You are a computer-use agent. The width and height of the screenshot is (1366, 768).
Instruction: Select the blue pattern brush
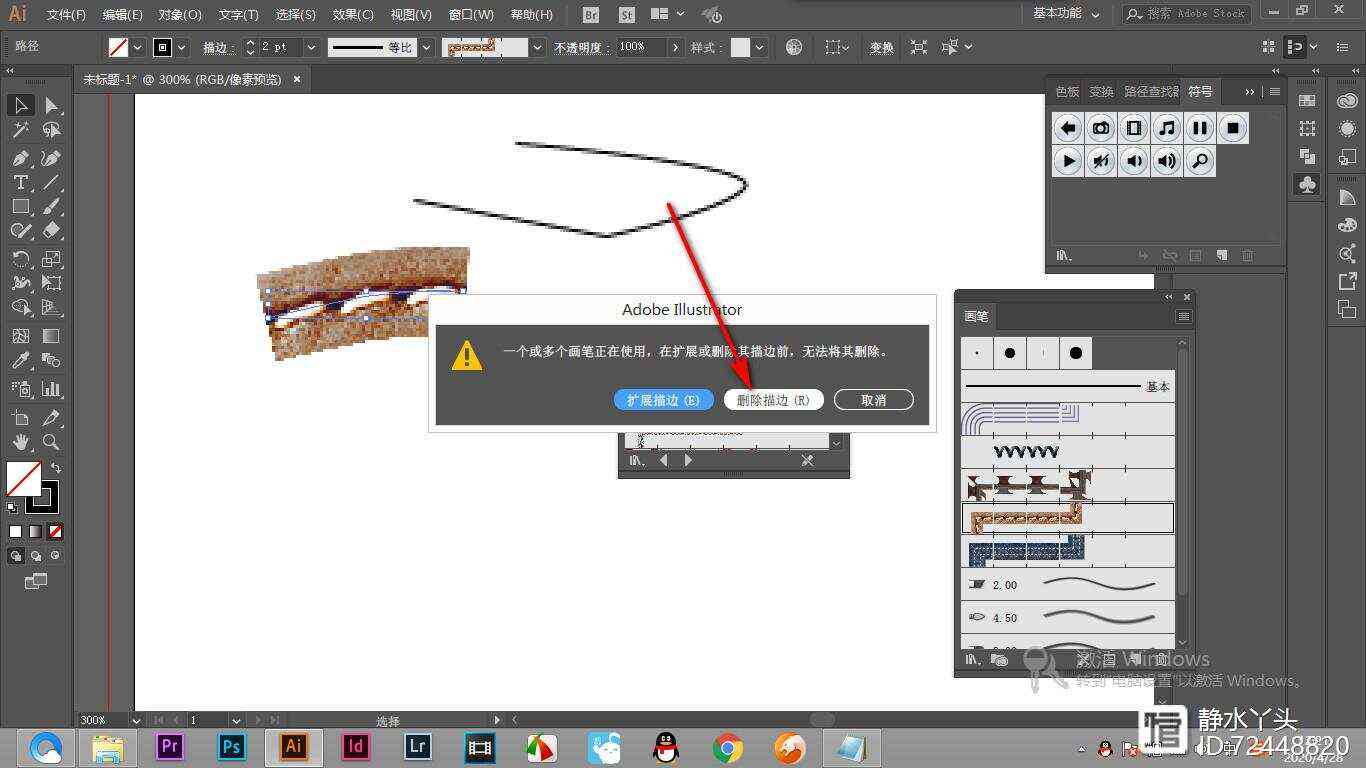point(1067,551)
